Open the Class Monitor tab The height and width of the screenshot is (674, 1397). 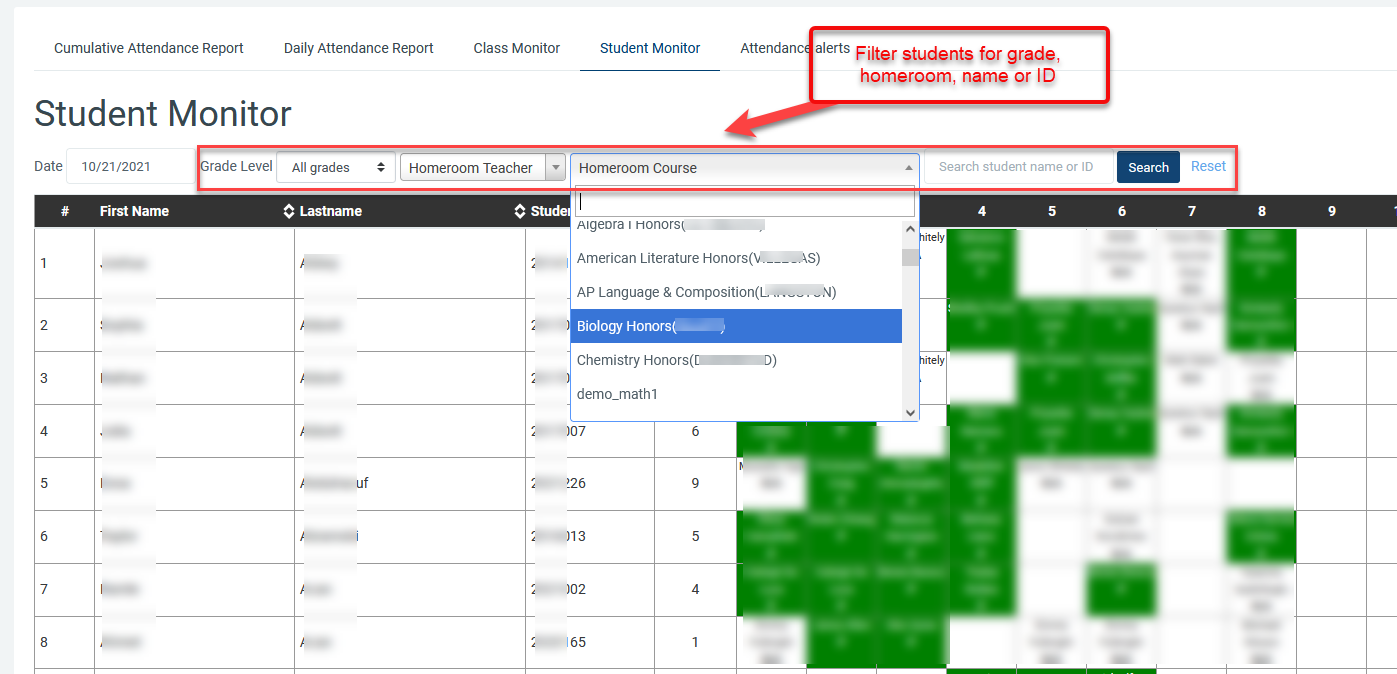point(516,48)
